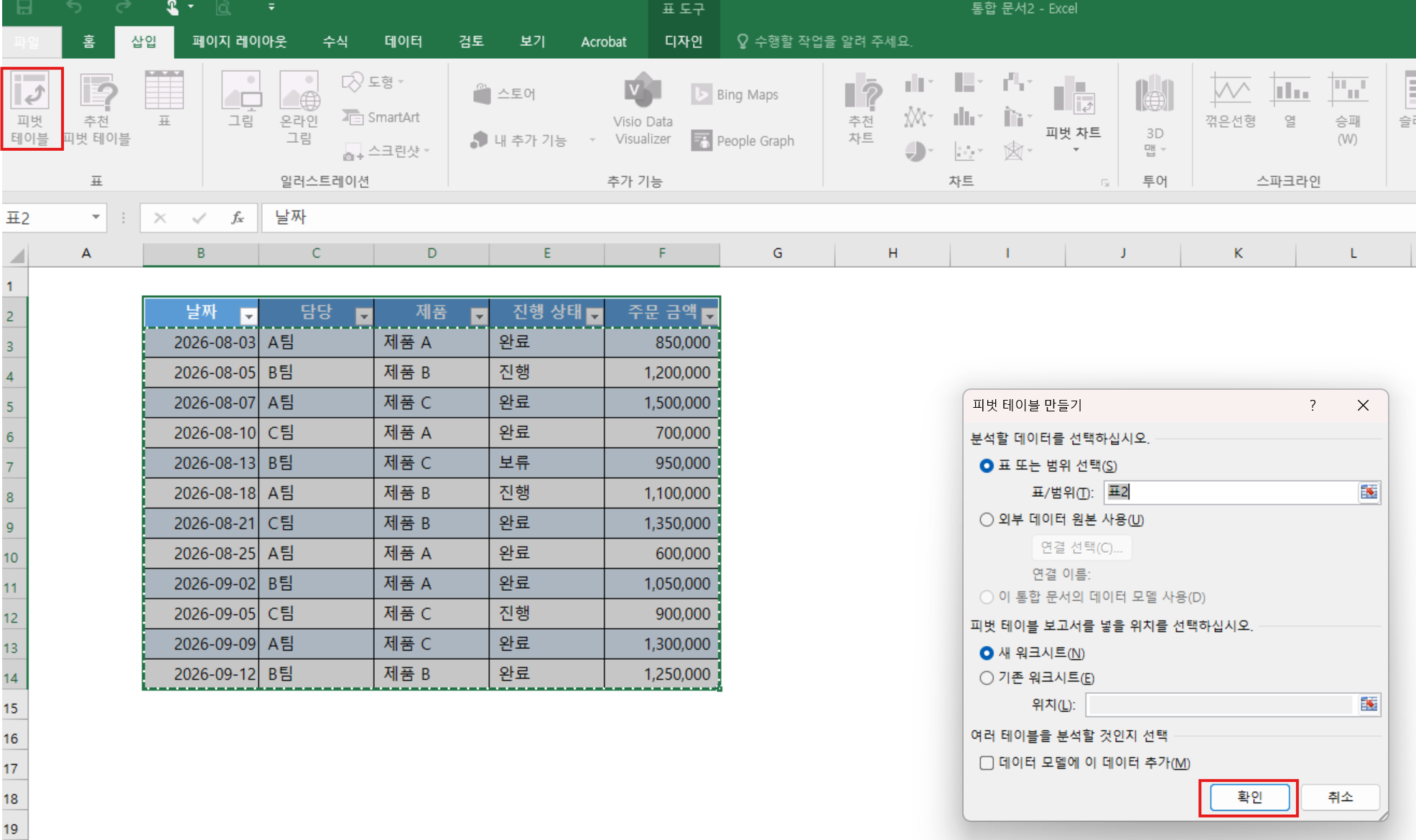Click 취소 button in dialog
Screen dimensions: 1416x840
coord(1340,797)
